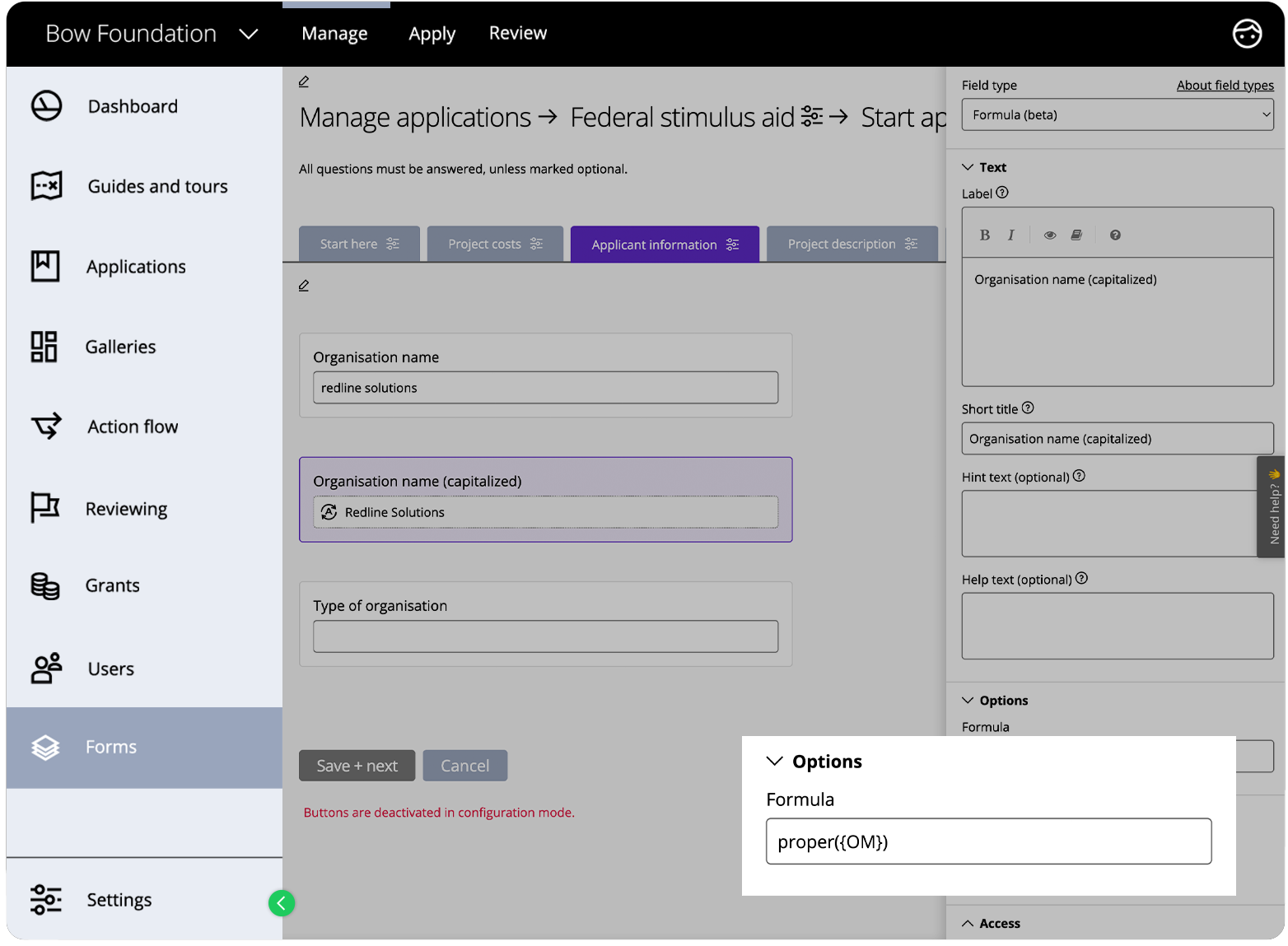The image size is (1288, 946).
Task: Open the user profile avatar icon
Action: point(1246,34)
